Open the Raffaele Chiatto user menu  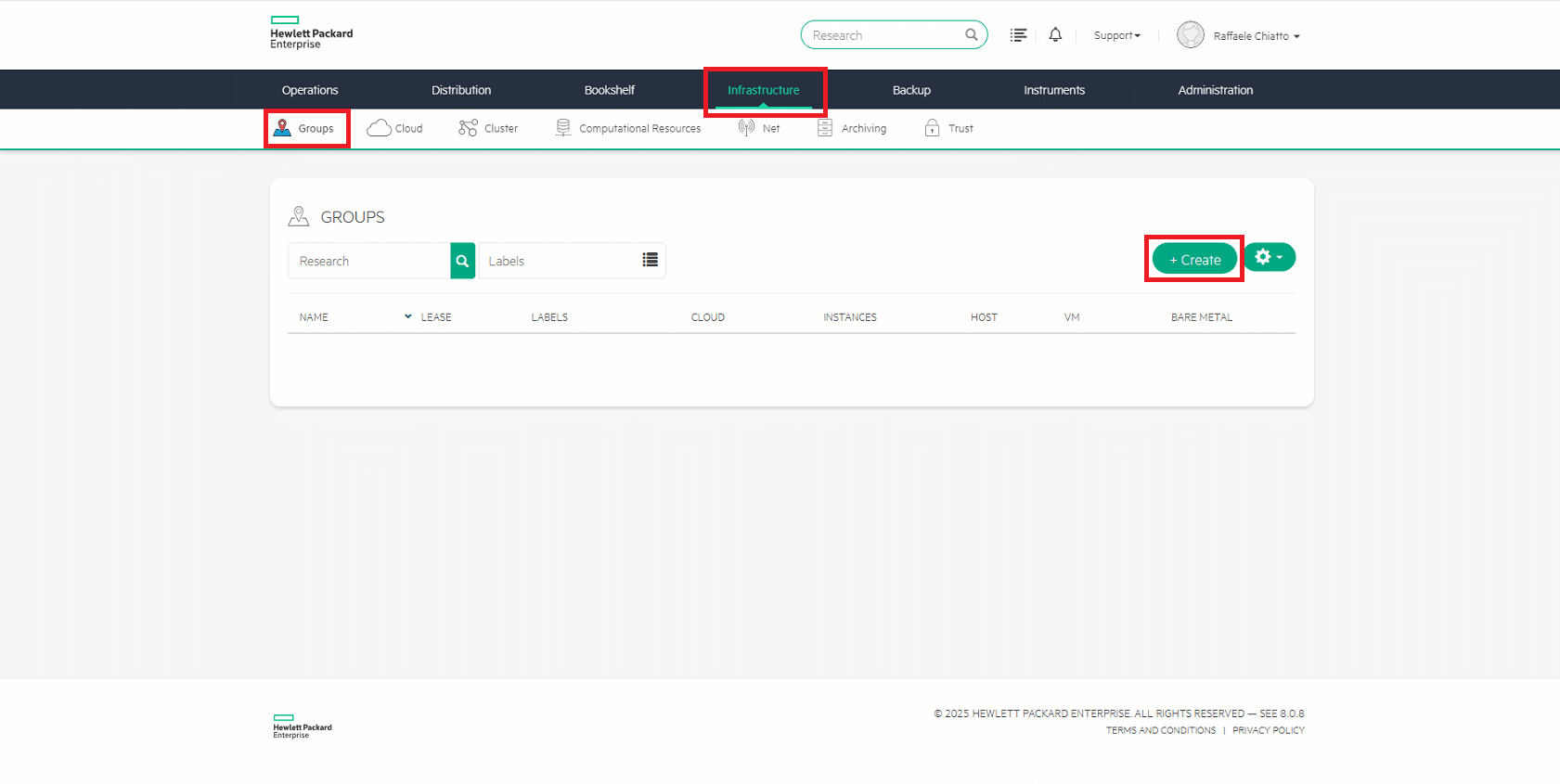(x=1257, y=36)
